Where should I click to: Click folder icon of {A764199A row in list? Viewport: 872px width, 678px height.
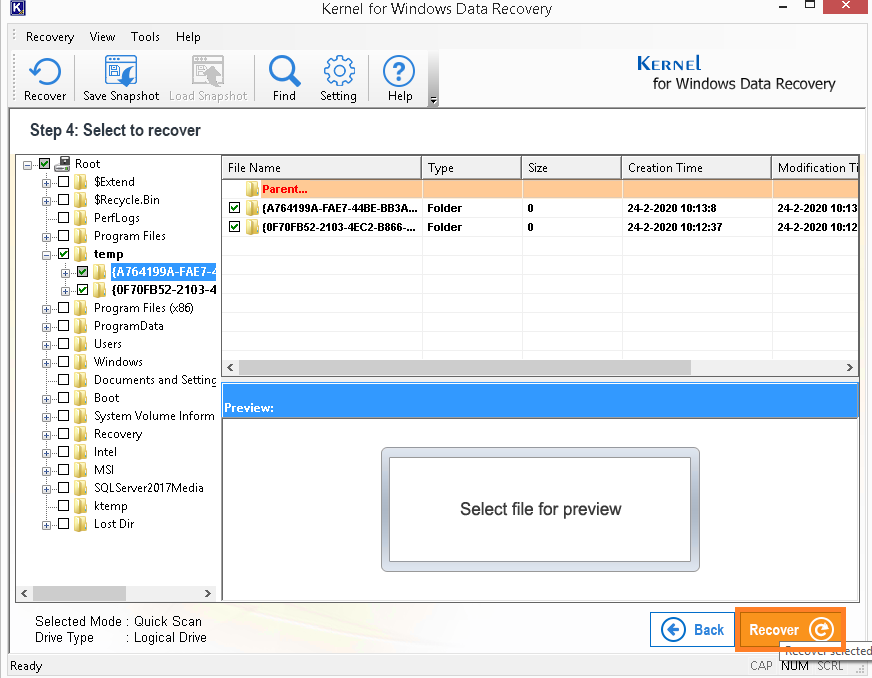pos(252,208)
